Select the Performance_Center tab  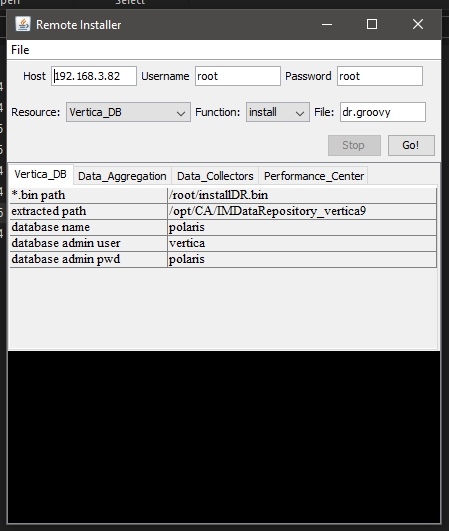pos(314,176)
